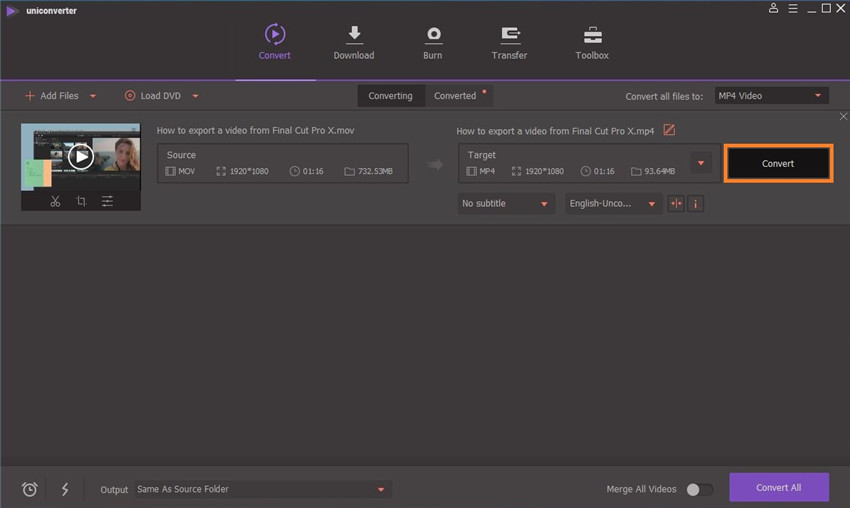This screenshot has height=508, width=850.
Task: Show media info icon
Action: [x=696, y=204]
